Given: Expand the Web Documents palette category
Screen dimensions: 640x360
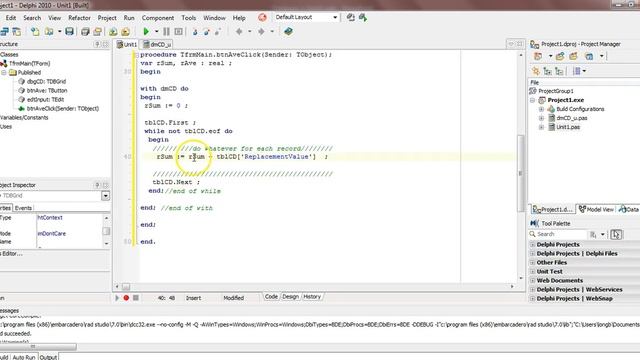Looking at the screenshot, I should (x=532, y=280).
